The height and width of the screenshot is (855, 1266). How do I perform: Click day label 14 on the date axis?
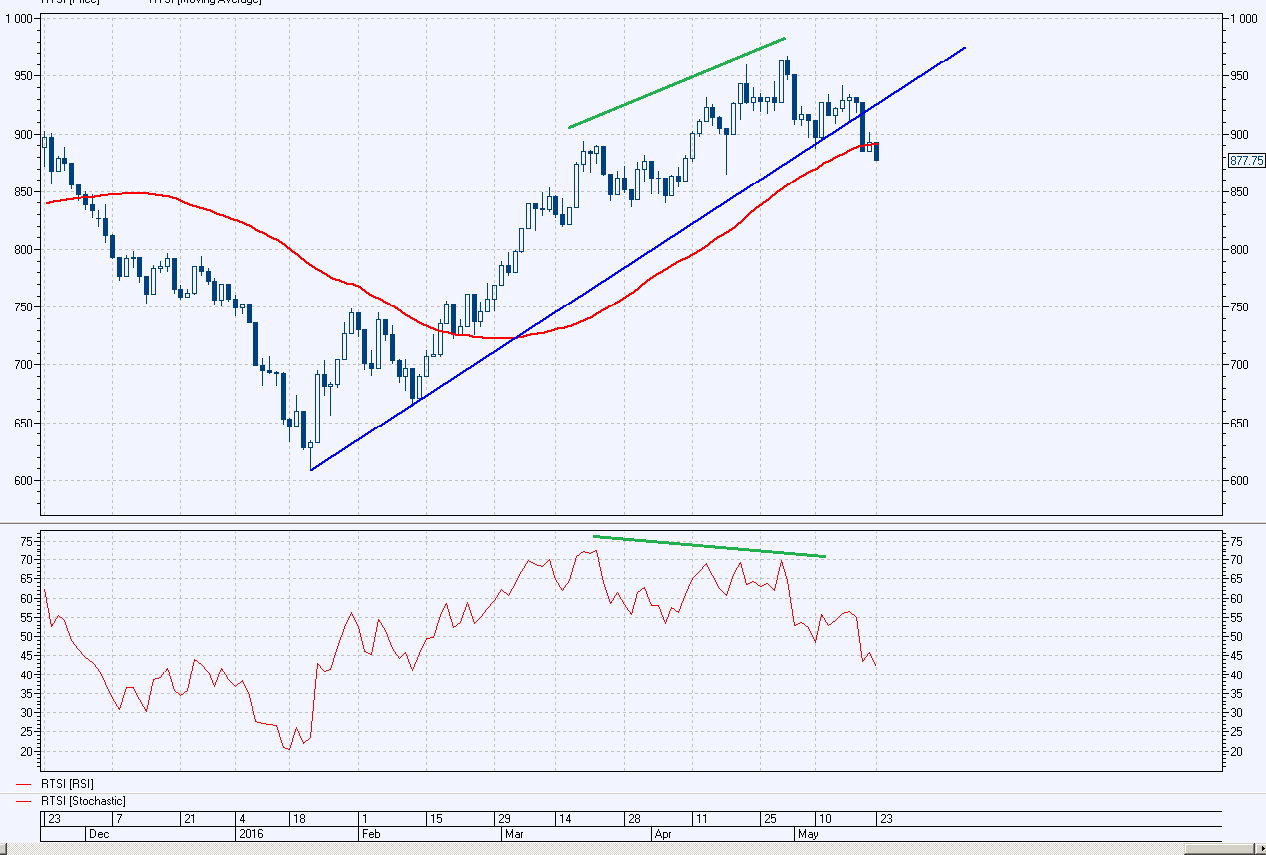click(x=565, y=819)
